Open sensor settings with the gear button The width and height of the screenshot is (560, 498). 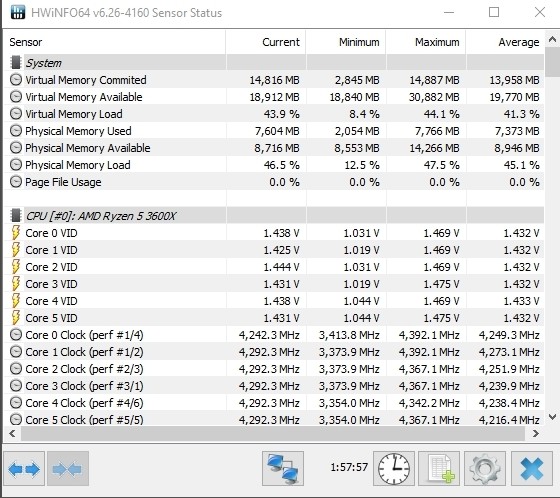(485, 468)
